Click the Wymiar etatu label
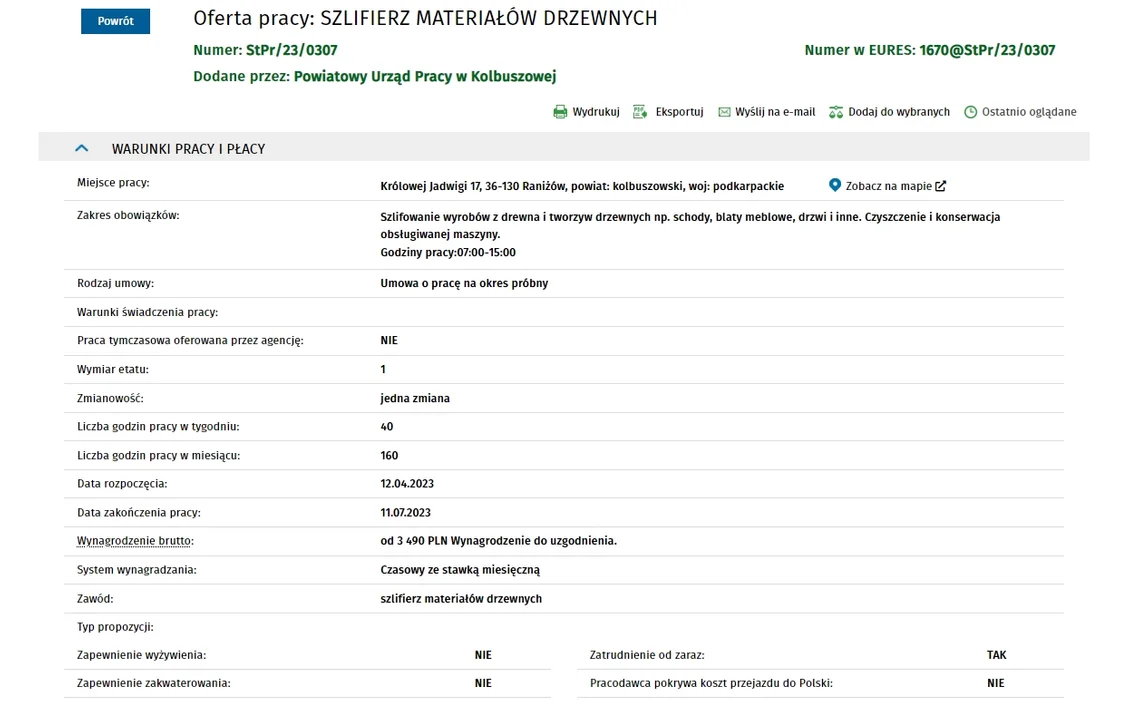This screenshot has height=720, width=1139. (x=113, y=369)
